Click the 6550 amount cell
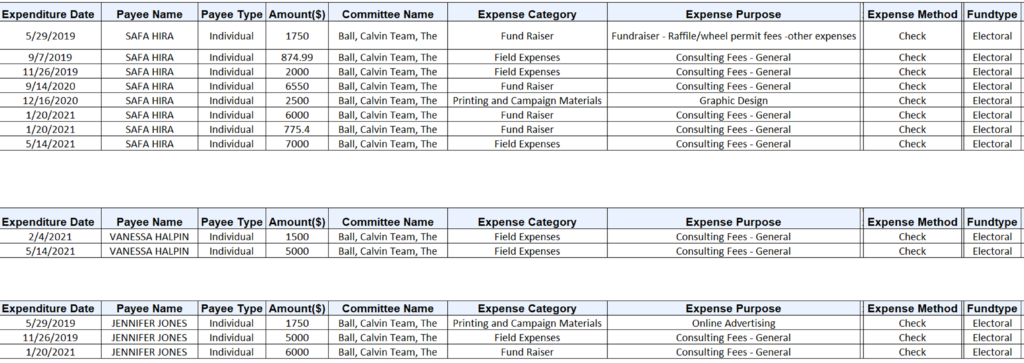The image size is (1024, 363). 297,86
